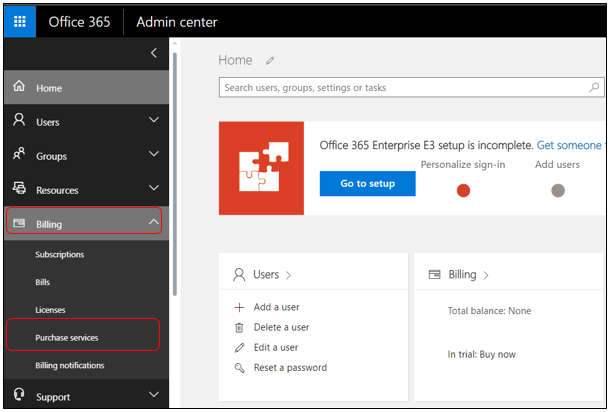611x412 pixels.
Task: Click In trial: Buy now link
Action: pos(482,354)
